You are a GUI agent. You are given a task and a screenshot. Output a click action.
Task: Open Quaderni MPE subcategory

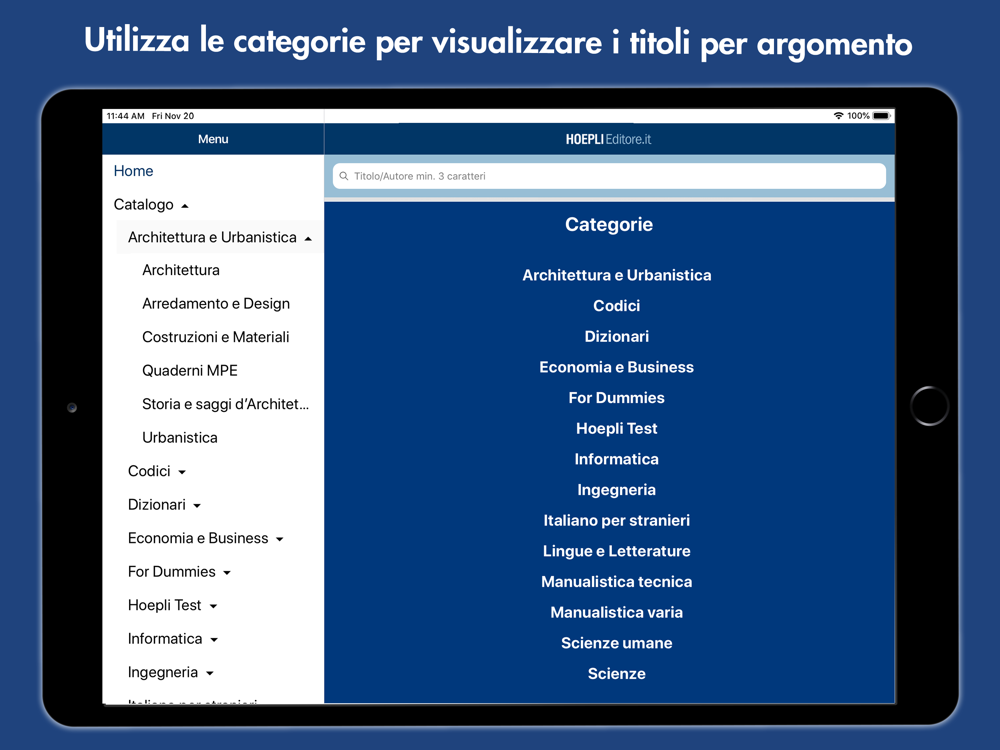[x=189, y=371]
